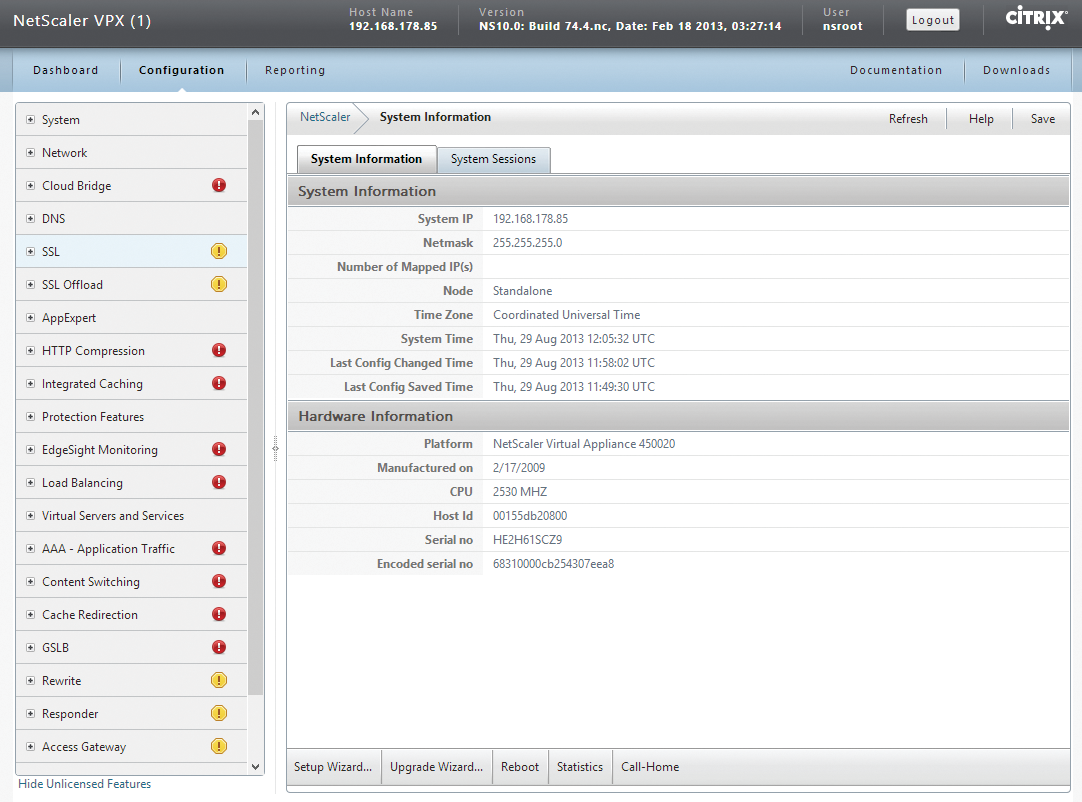Click the Platform value NetScaler Virtual Appliance 450020

click(584, 444)
